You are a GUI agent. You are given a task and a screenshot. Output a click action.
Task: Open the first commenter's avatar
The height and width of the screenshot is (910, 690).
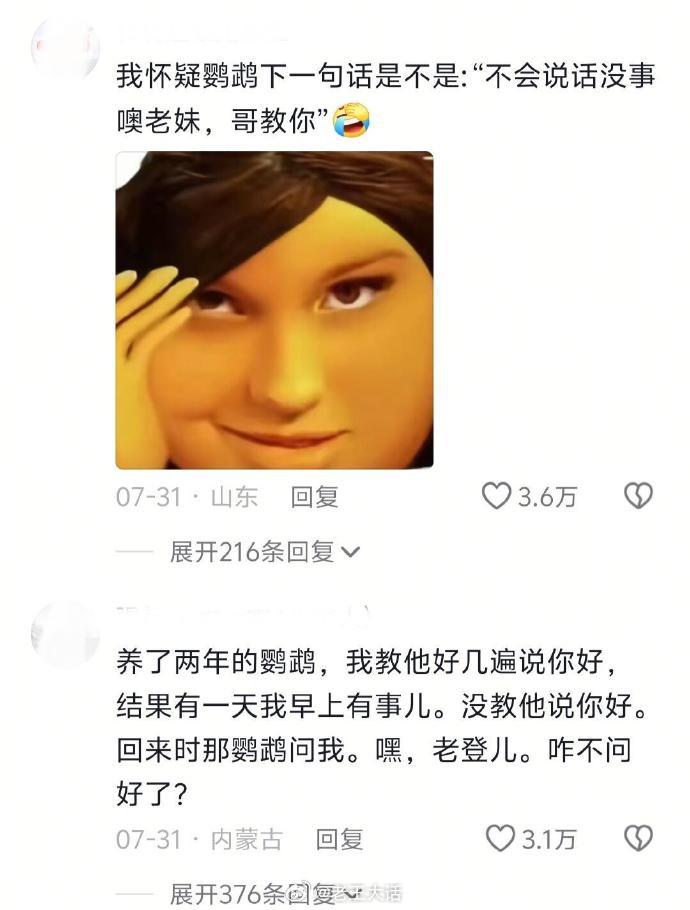(65, 48)
